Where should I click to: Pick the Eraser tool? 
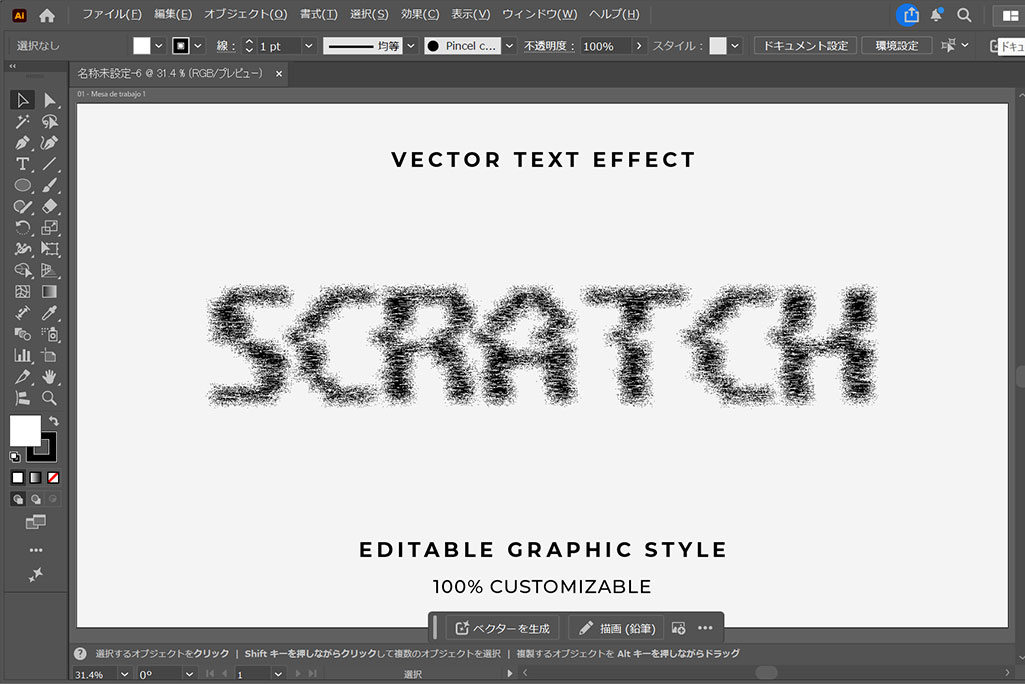pyautogui.click(x=49, y=206)
